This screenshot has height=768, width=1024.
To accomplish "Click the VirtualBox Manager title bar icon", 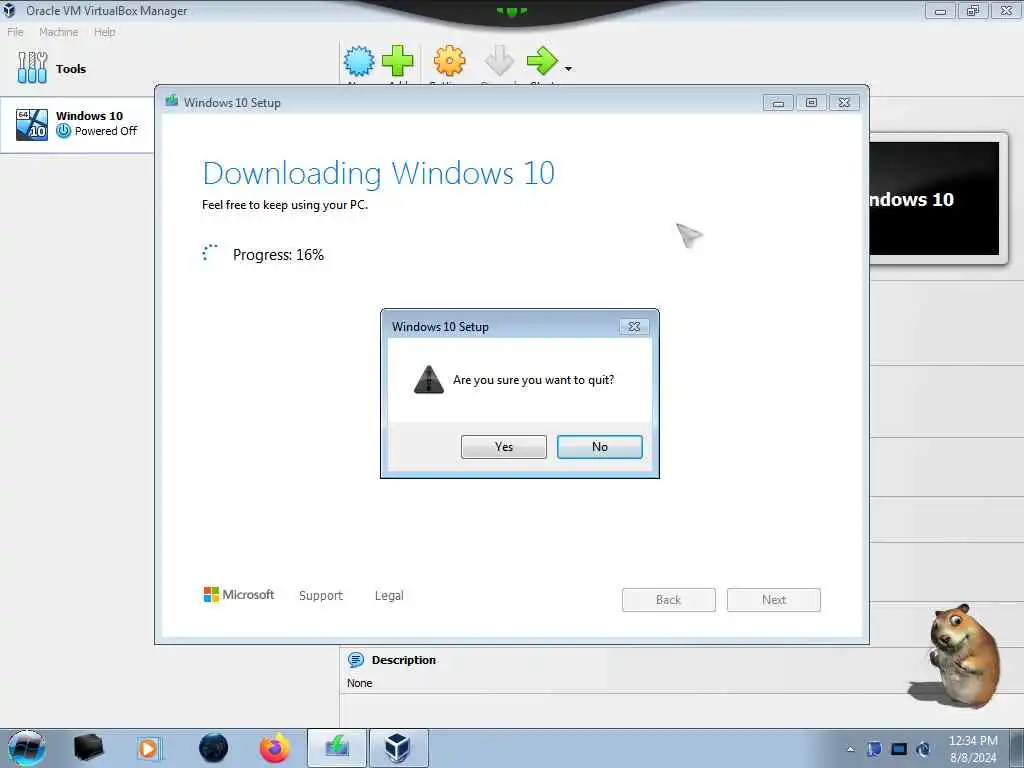I will click(9, 10).
